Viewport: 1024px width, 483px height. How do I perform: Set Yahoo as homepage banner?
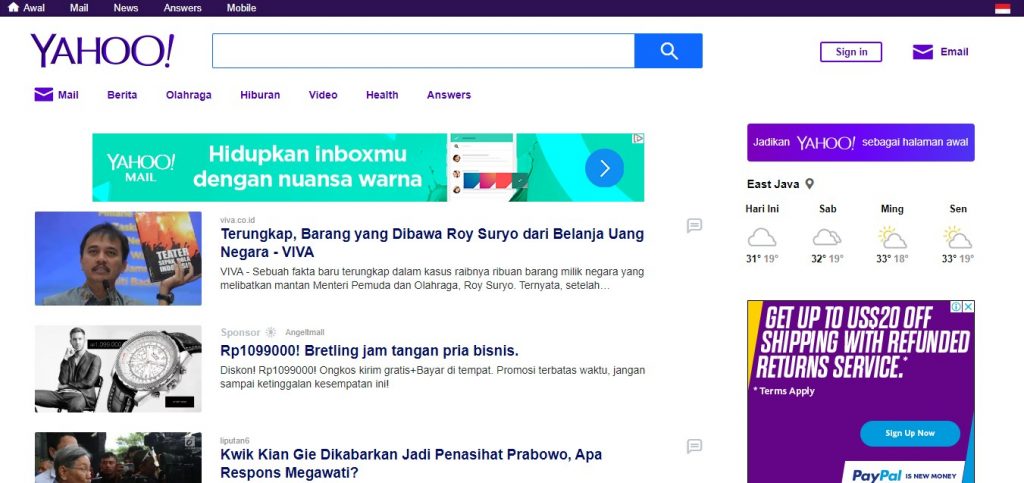(860, 142)
